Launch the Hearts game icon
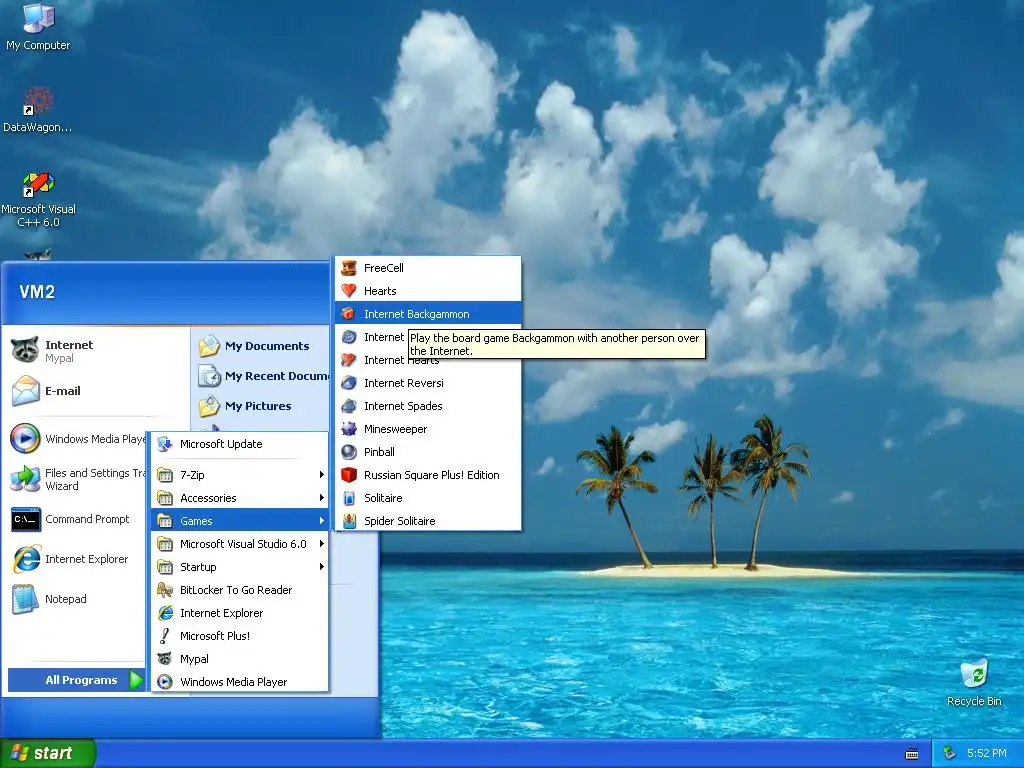The image size is (1024, 768). click(428, 291)
